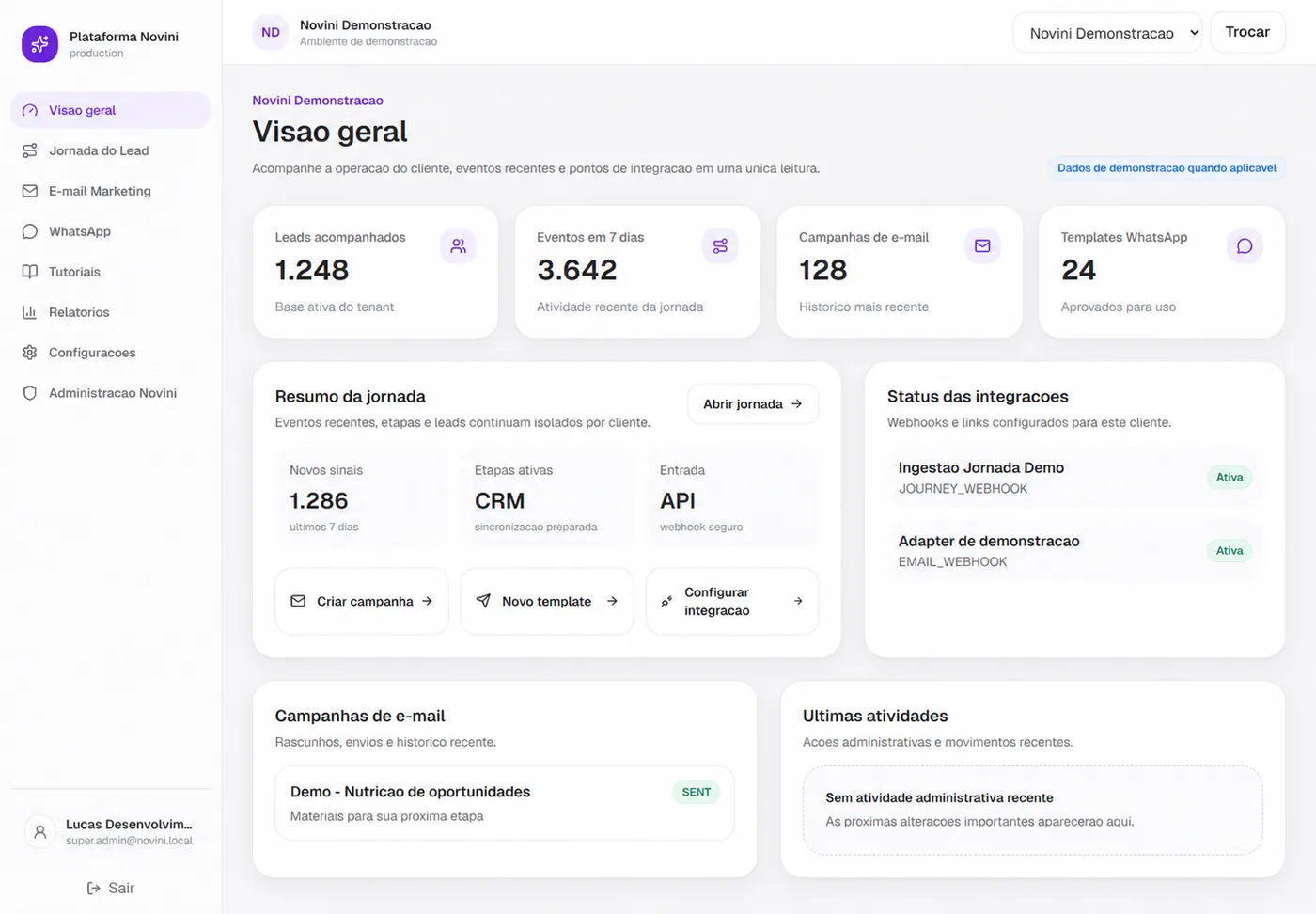1316x914 pixels.
Task: Click the 3.642 events value
Action: coord(577,271)
